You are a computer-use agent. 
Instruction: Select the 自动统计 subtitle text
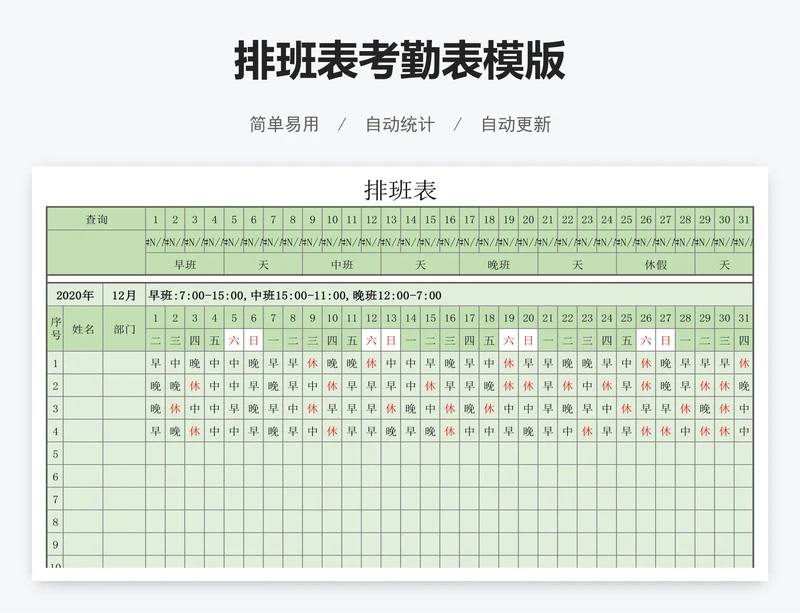click(x=400, y=125)
